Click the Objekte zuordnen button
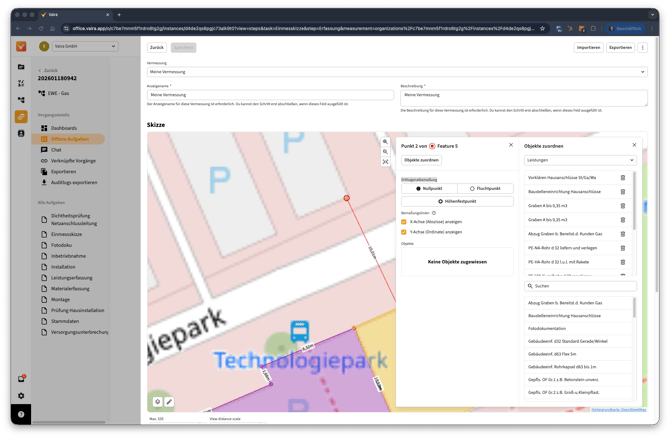The image size is (670, 438). pyautogui.click(x=421, y=160)
